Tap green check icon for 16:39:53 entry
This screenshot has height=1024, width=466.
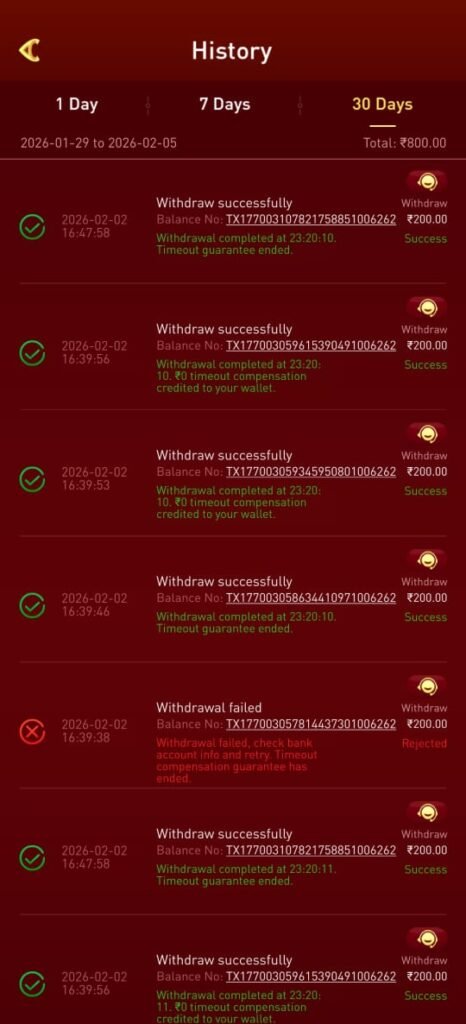point(32,479)
